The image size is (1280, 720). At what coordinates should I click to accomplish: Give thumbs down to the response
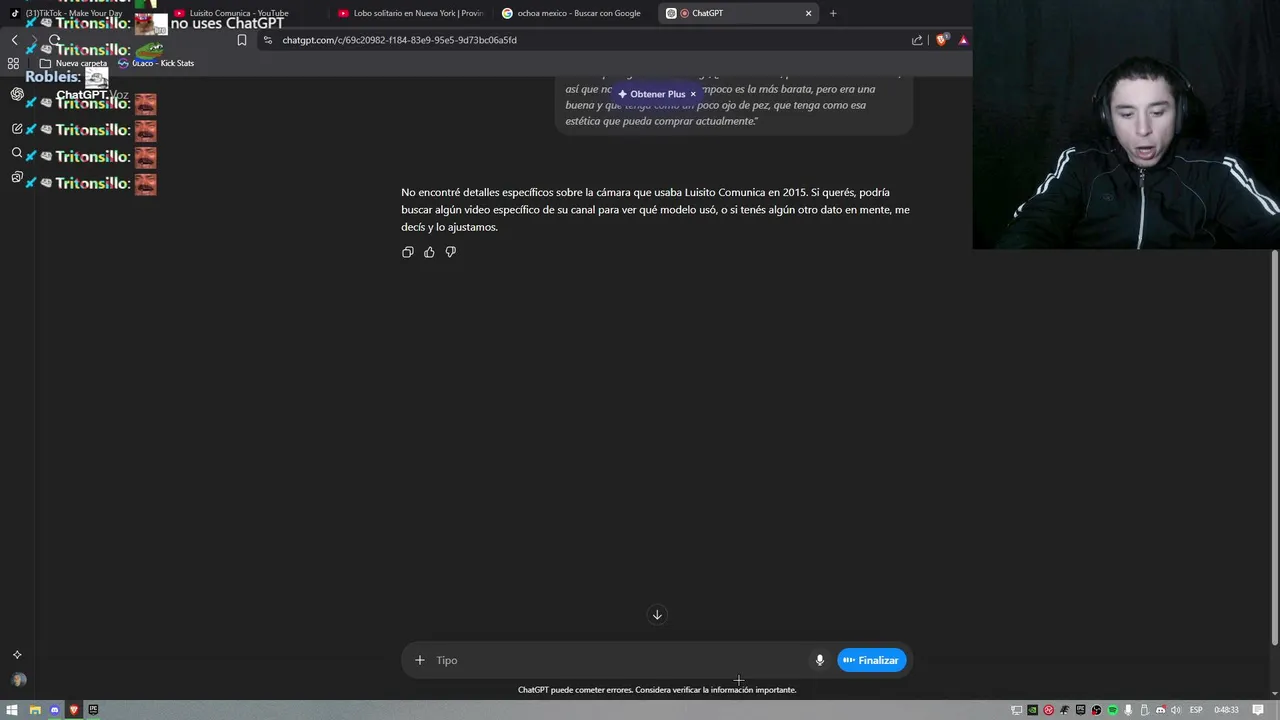(x=450, y=252)
